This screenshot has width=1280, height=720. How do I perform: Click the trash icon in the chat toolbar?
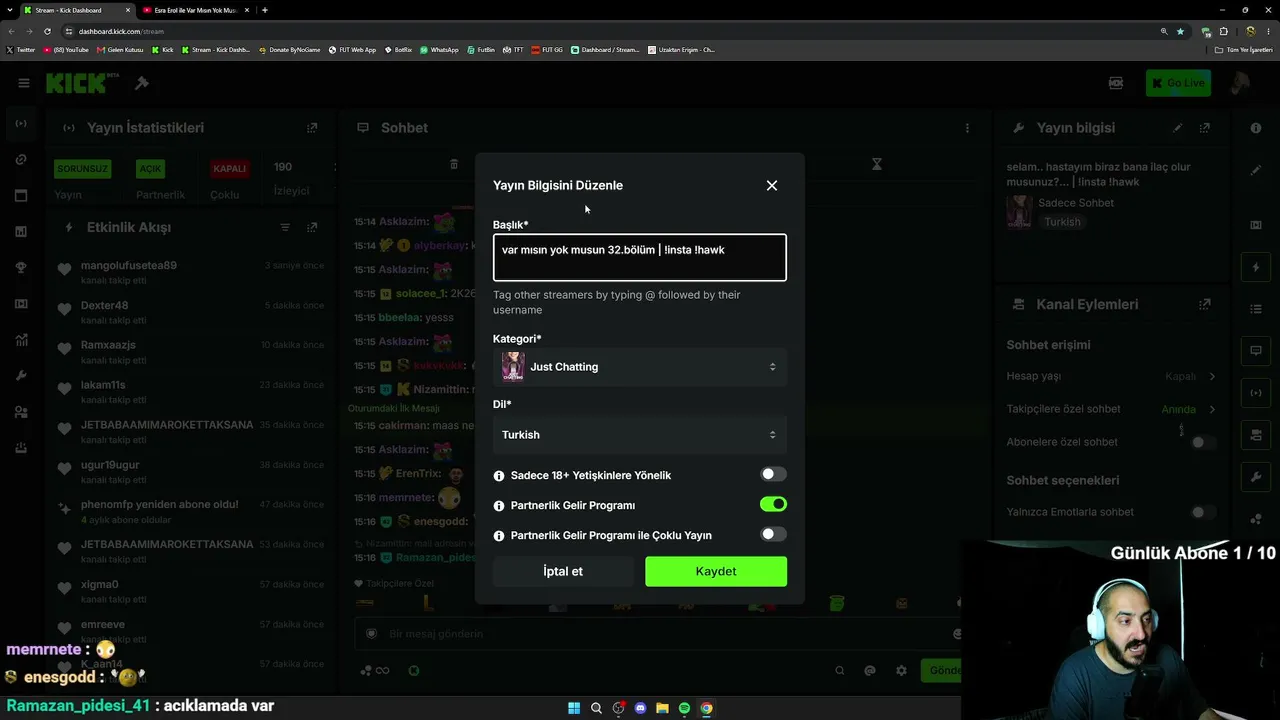454,164
